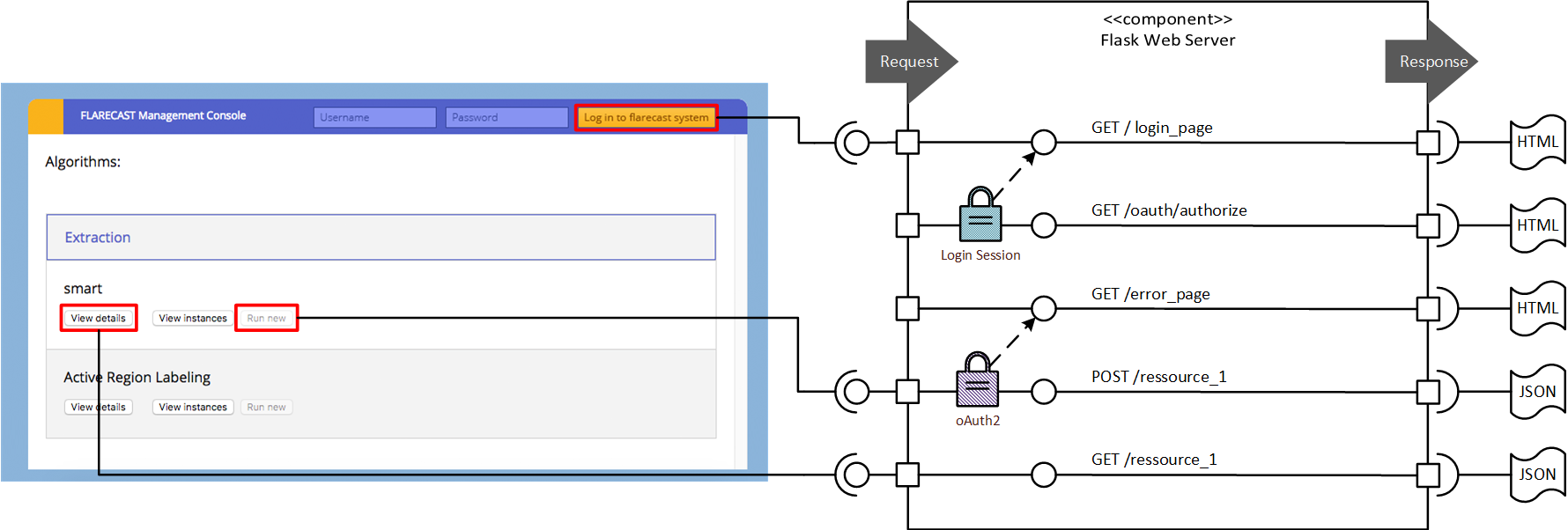Open View details for the smart algorithm

pos(99,318)
